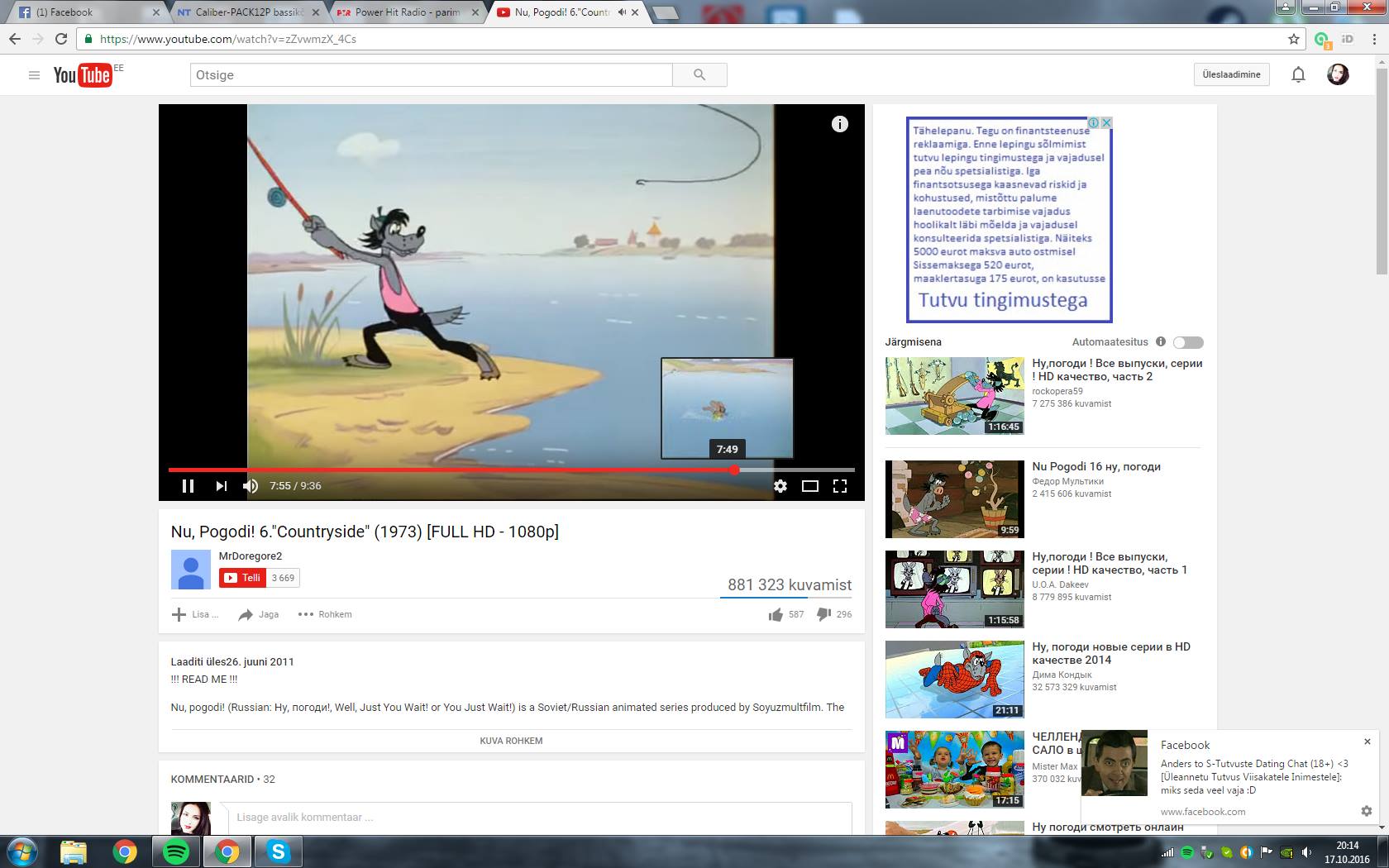The width and height of the screenshot is (1389, 868).
Task: Open autoplay info icon
Action: 1160,341
